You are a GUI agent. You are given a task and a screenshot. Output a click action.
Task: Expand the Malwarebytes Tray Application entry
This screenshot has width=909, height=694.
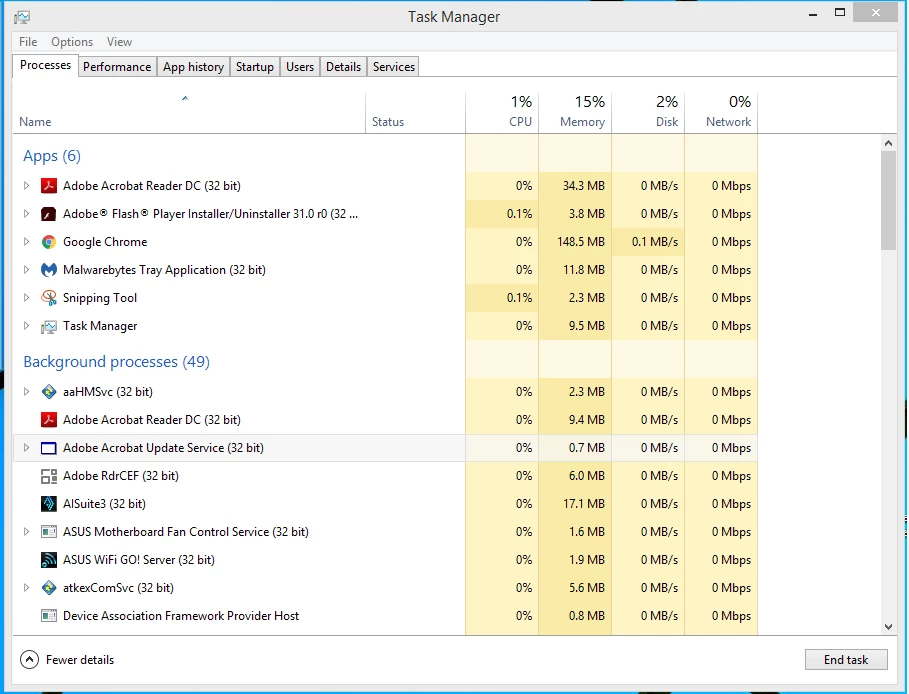click(x=26, y=270)
